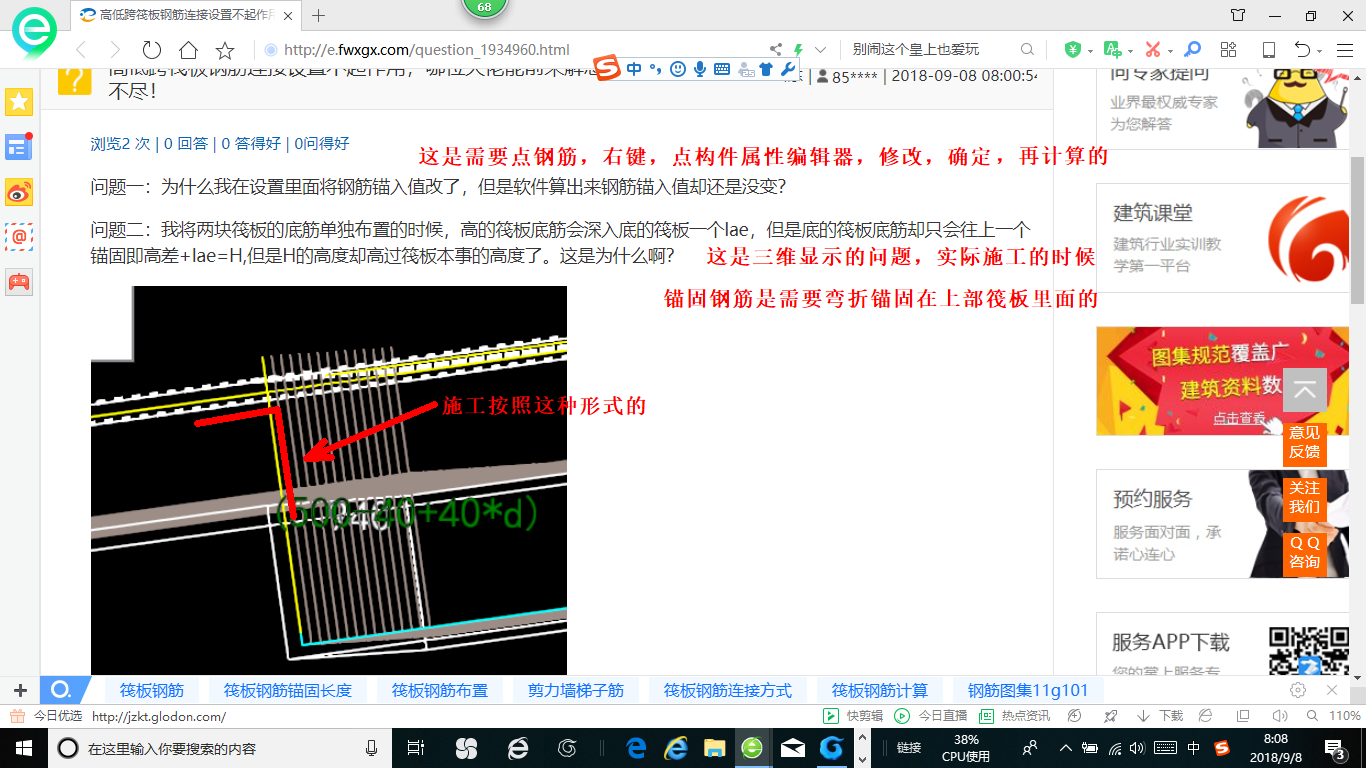Go to browser home page
Viewport: 1366px width, 768px height.
coord(188,50)
